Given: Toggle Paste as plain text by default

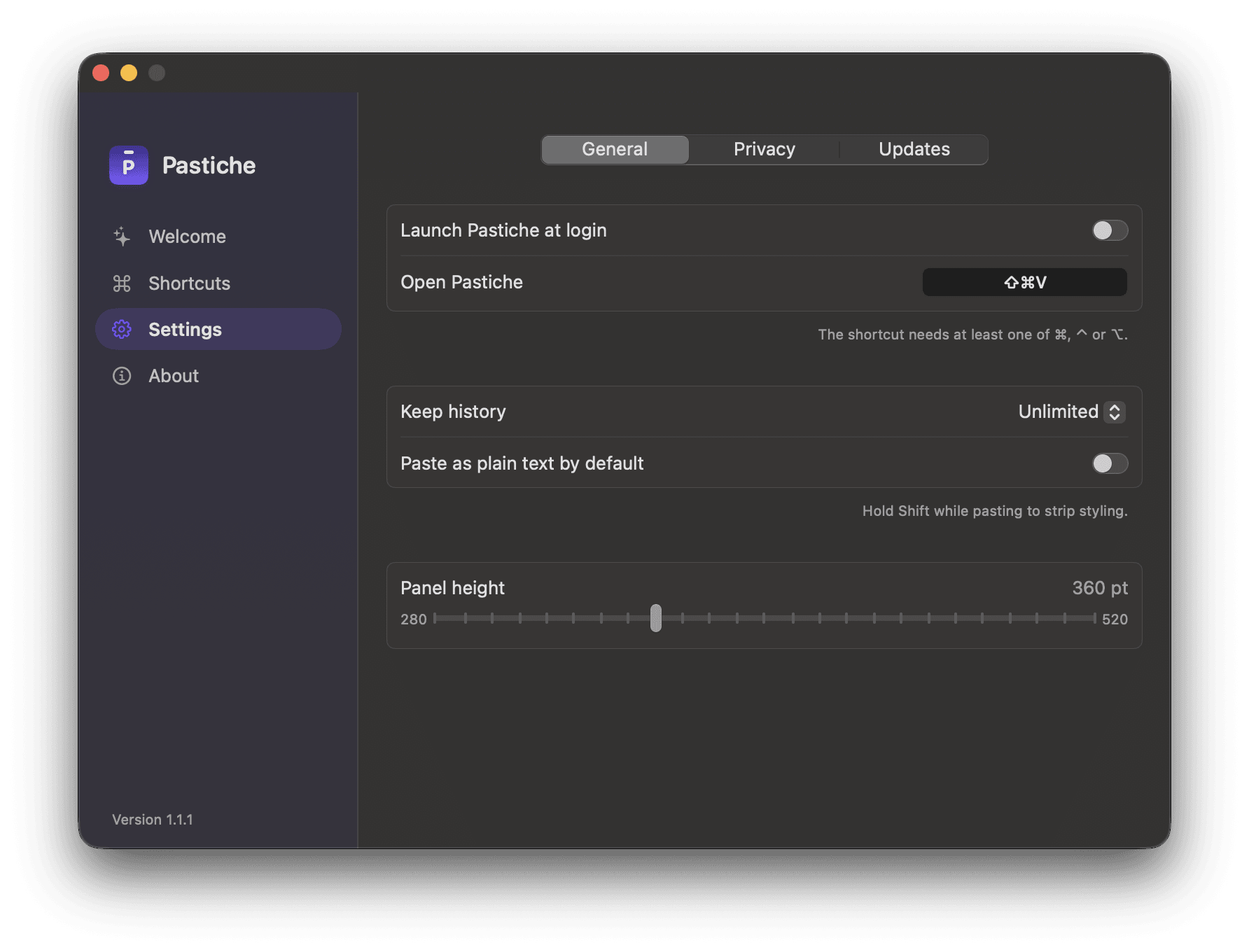Looking at the screenshot, I should (1110, 463).
